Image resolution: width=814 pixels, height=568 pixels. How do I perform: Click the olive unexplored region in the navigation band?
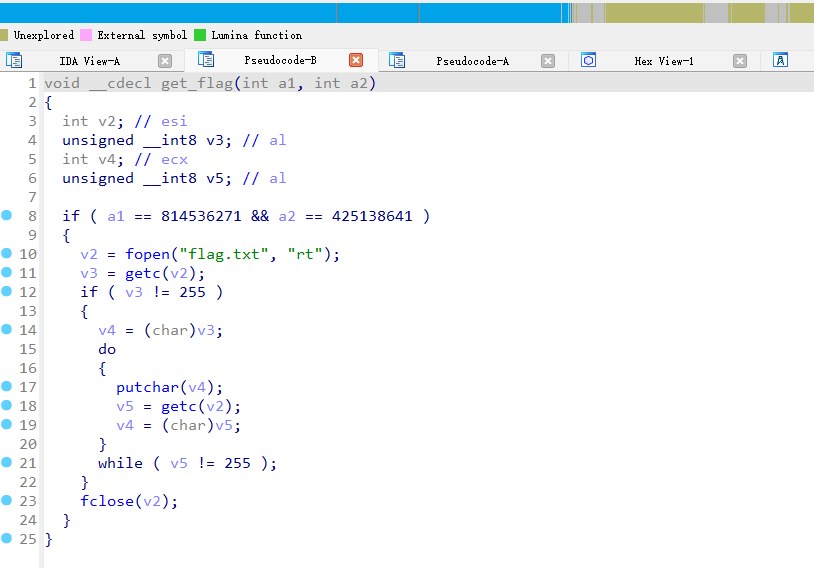(654, 13)
